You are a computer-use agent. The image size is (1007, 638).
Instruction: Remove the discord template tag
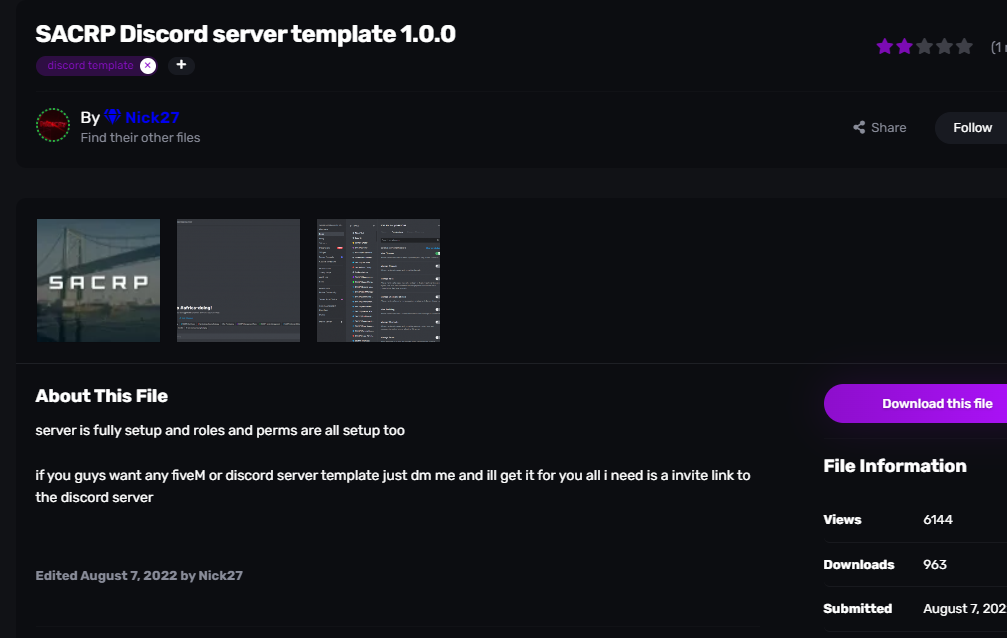click(x=148, y=66)
